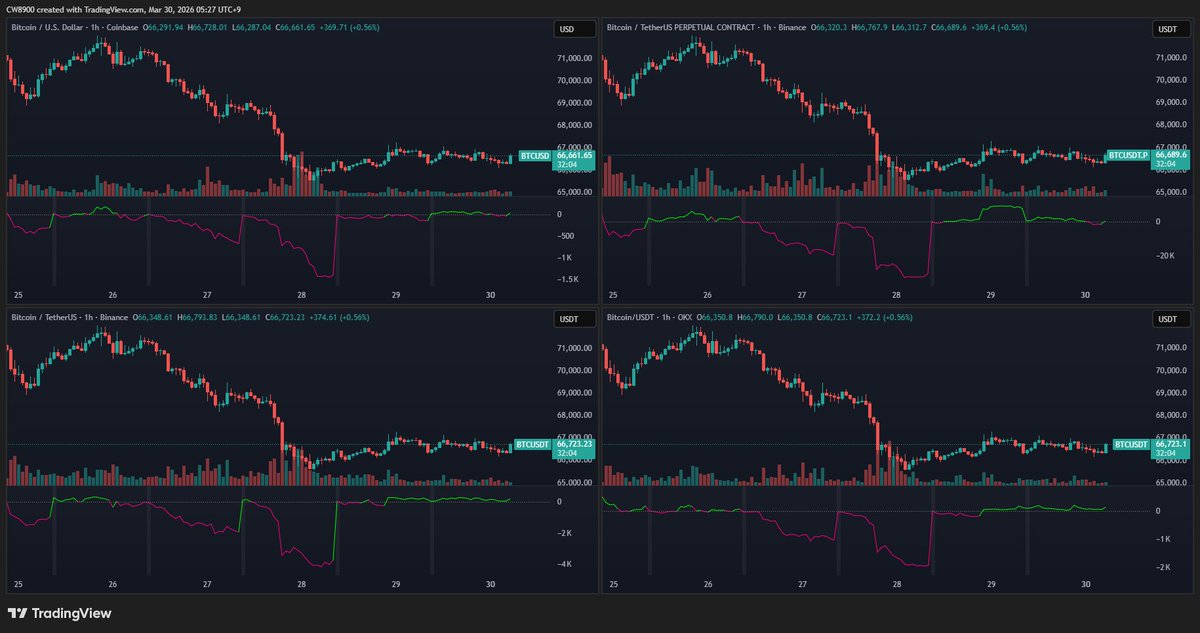This screenshot has height=633, width=1200.
Task: Click the 68,000.00 price axis label on the perpetual chart
Action: (1171, 125)
